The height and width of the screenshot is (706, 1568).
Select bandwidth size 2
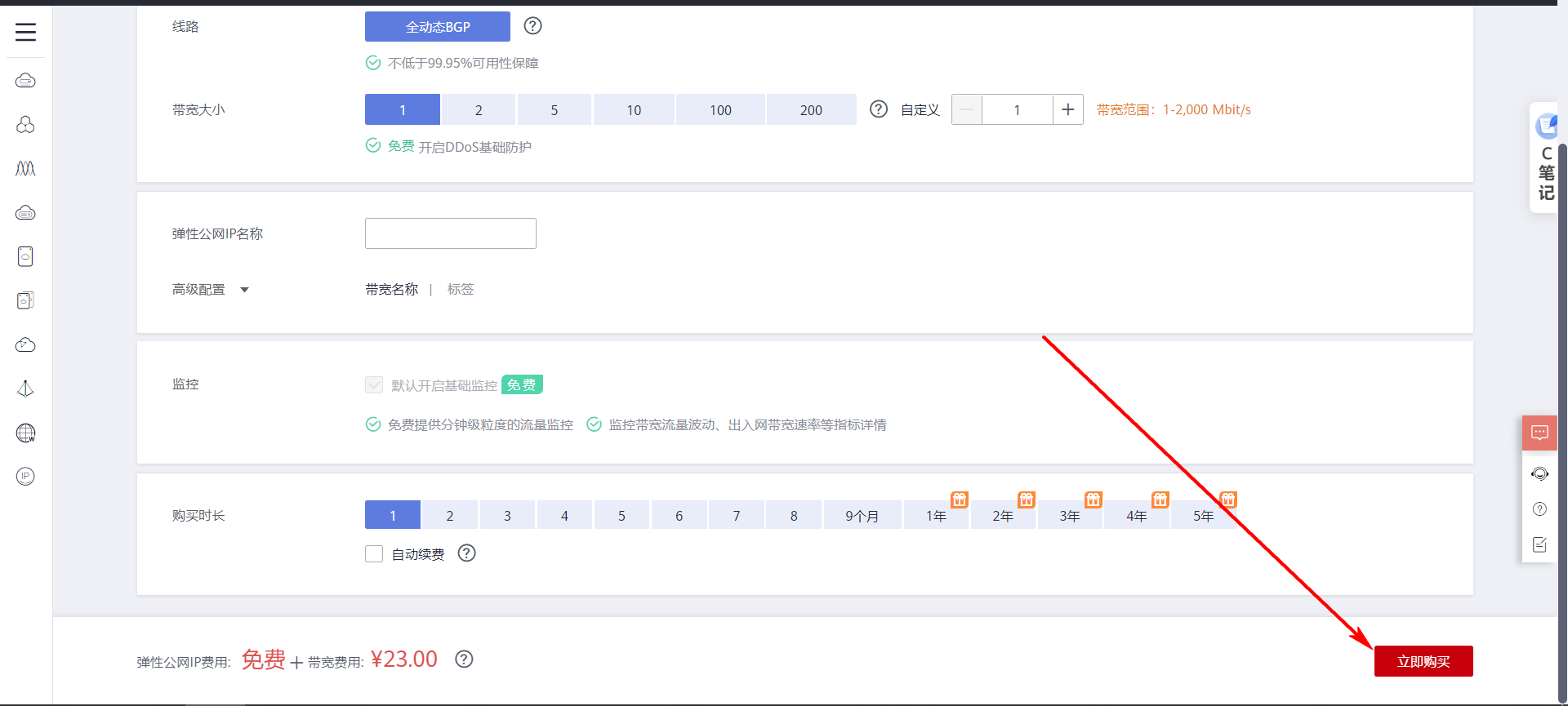pyautogui.click(x=479, y=109)
